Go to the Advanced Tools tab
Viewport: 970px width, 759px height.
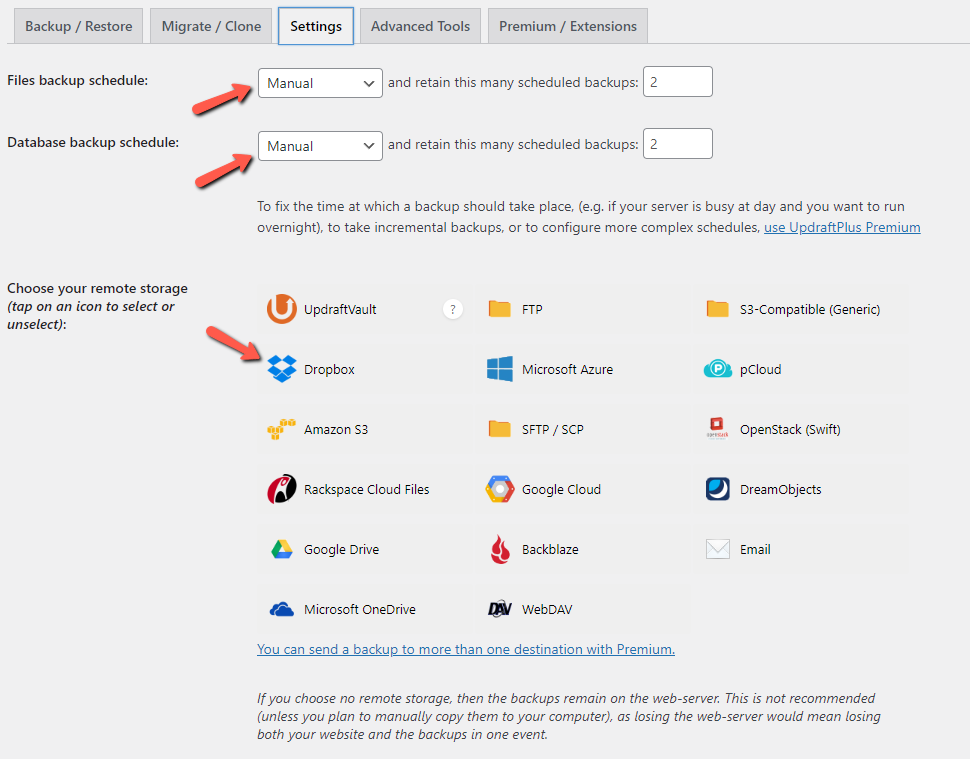420,26
